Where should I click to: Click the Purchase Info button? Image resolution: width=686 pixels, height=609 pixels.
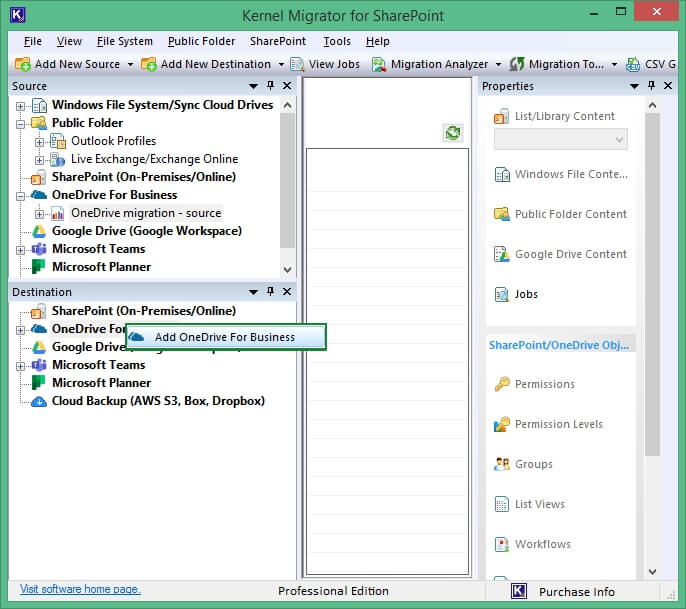coord(576,591)
